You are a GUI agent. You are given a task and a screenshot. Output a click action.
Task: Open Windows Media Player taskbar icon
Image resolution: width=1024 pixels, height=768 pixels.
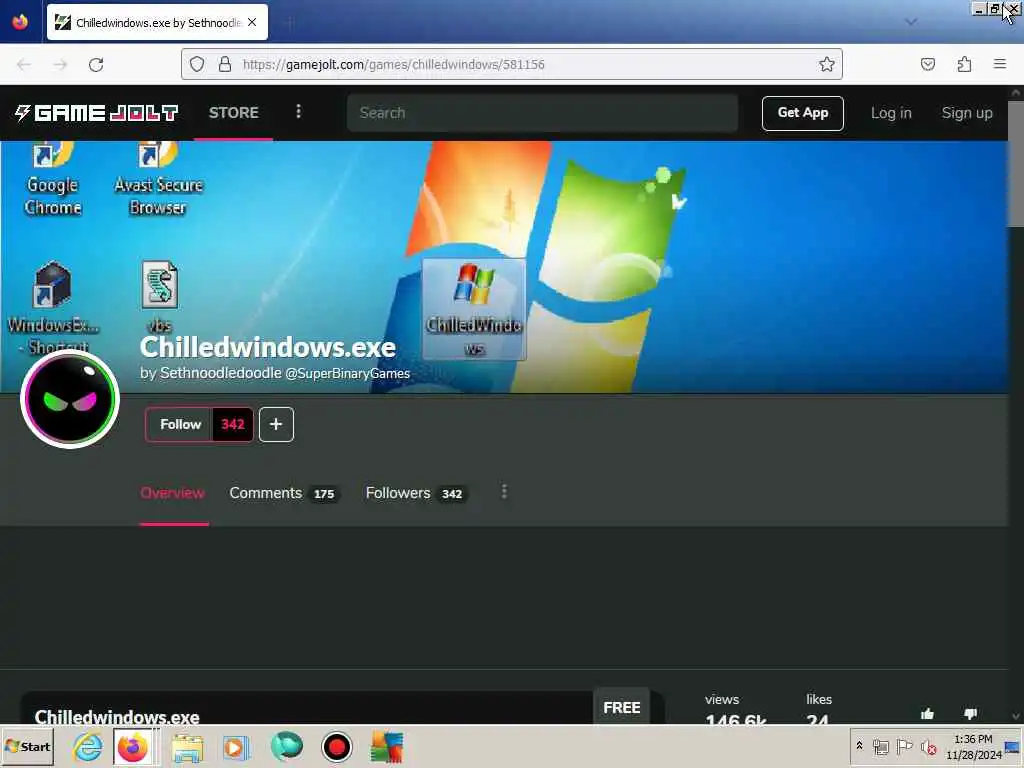tap(236, 746)
